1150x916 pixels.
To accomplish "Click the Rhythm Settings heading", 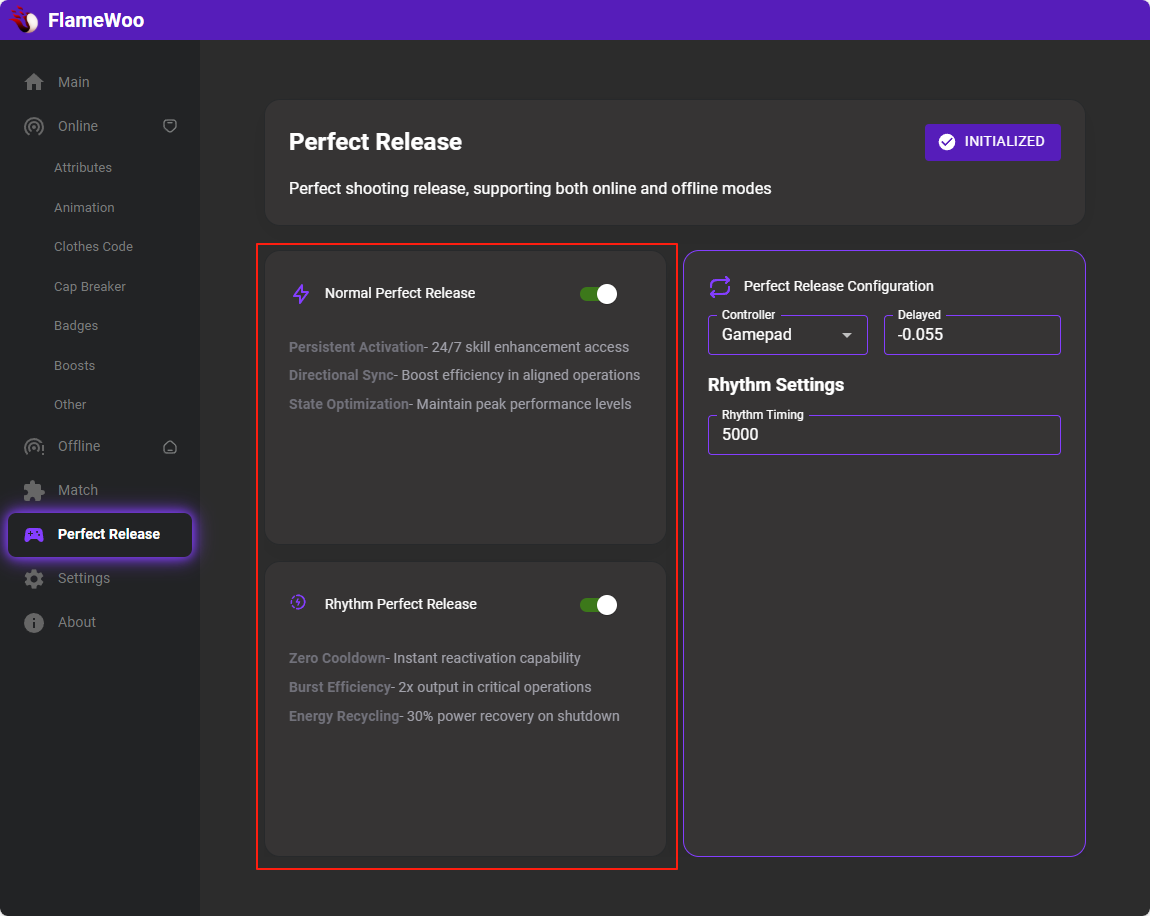I will click(775, 385).
